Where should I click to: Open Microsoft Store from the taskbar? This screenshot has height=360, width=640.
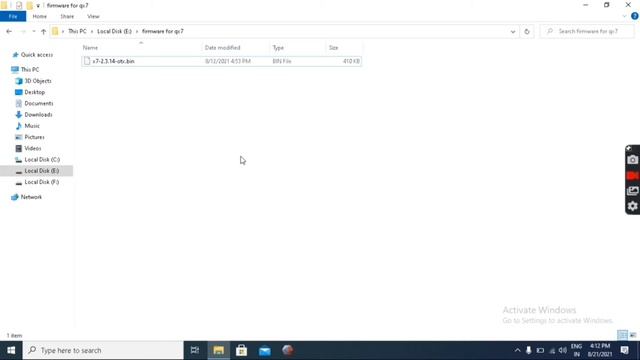click(242, 350)
